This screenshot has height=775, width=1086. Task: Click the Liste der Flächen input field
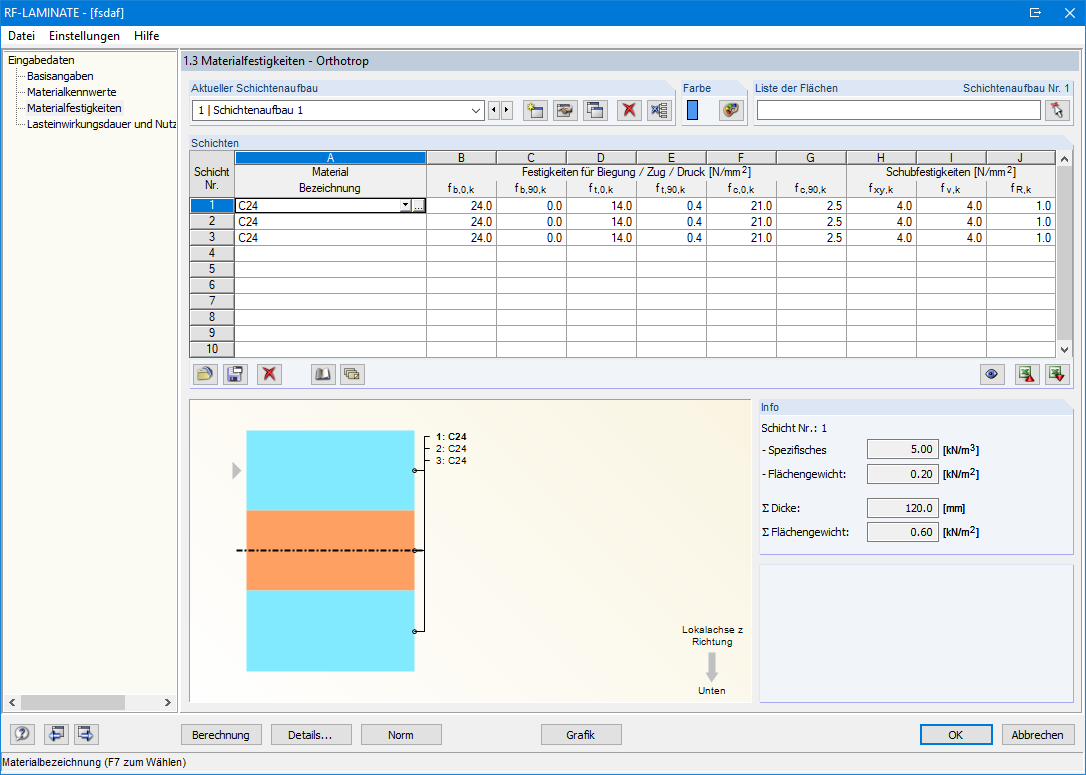[898, 110]
